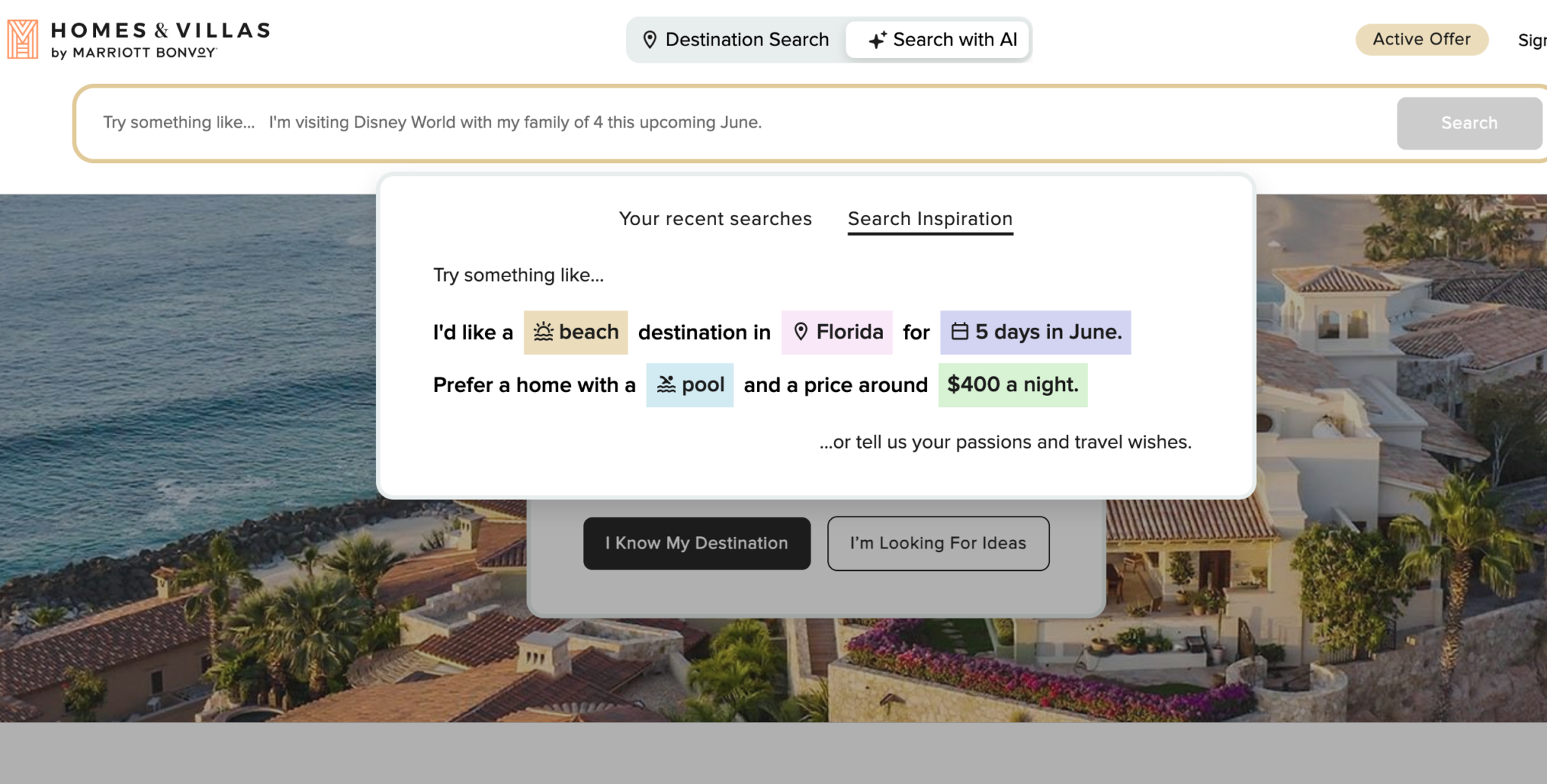Click the I'm Looking For Ideas button
The height and width of the screenshot is (784, 1547).
coord(938,543)
